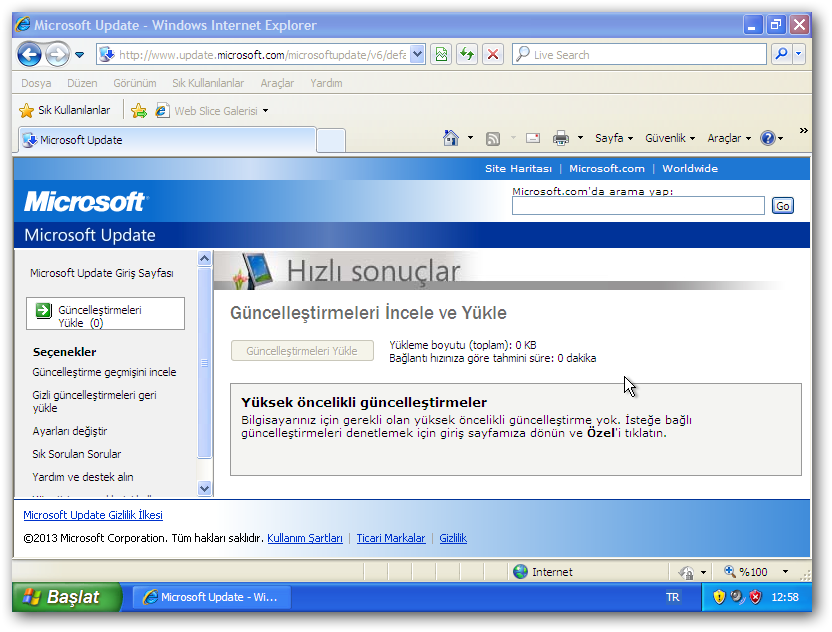Image resolution: width=832 pixels, height=632 pixels.
Task: Open the Dosya menu
Action: pyautogui.click(x=36, y=83)
